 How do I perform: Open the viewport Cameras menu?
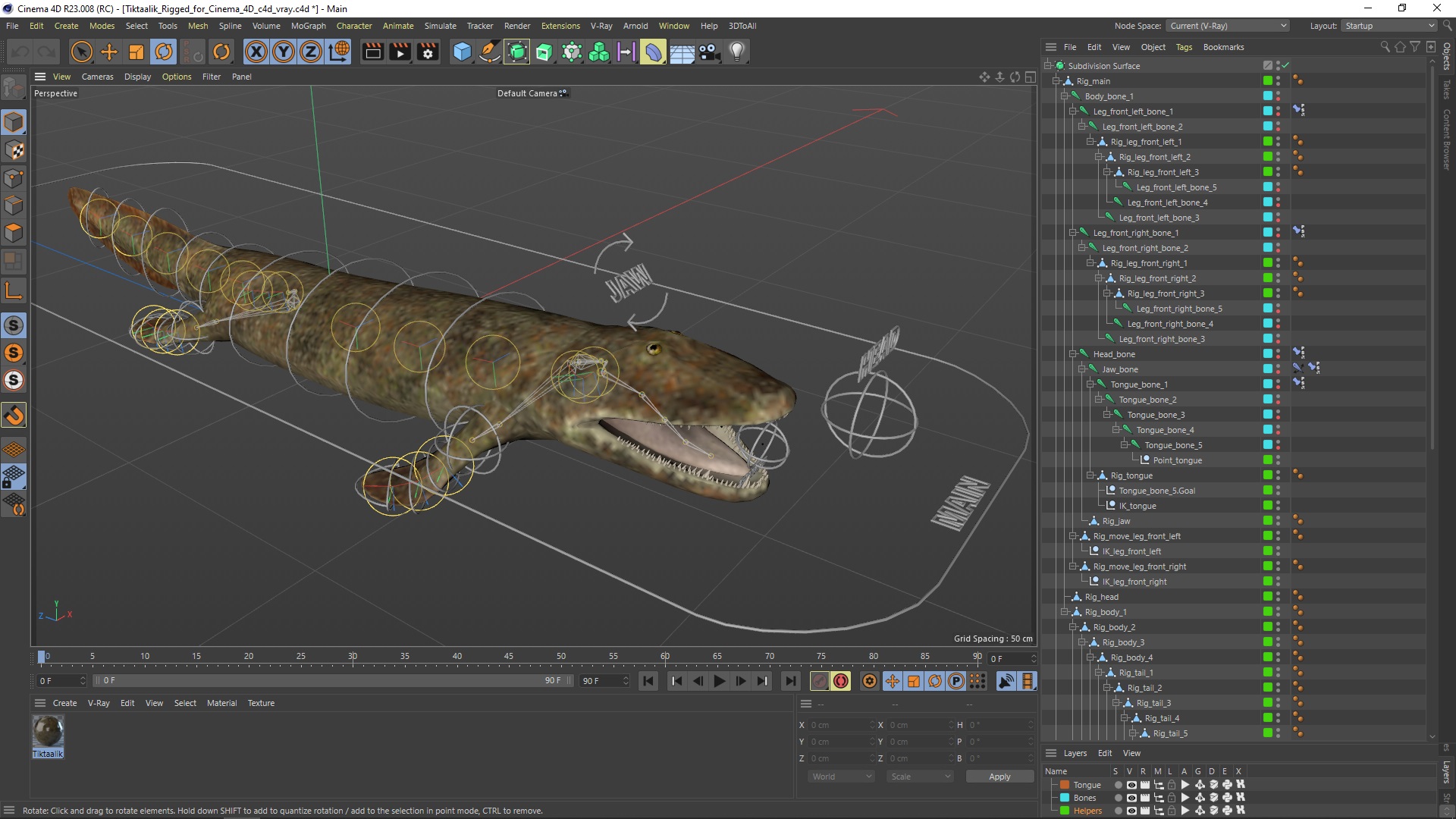coord(97,77)
